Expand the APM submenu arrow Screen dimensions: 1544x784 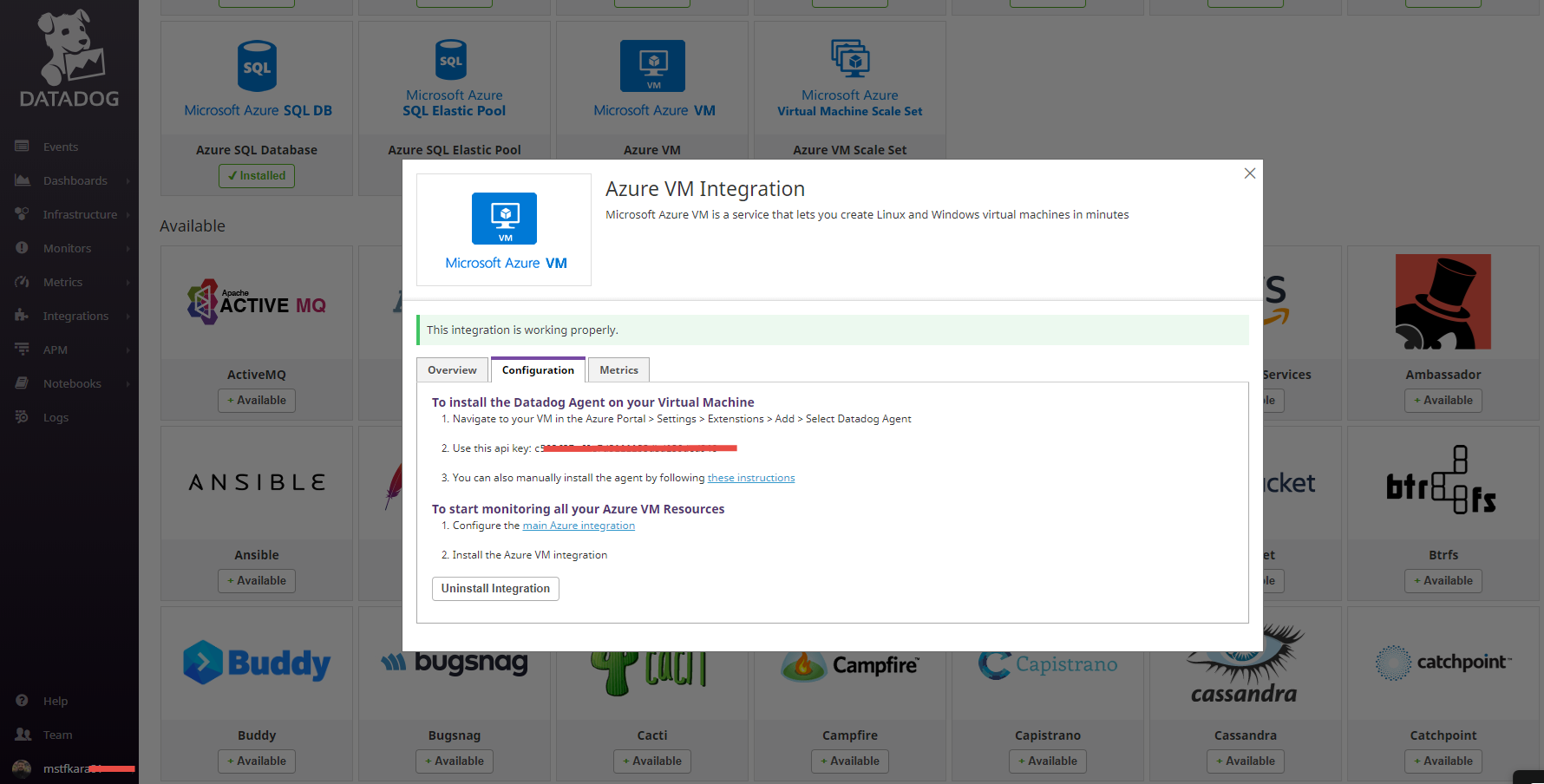point(128,350)
